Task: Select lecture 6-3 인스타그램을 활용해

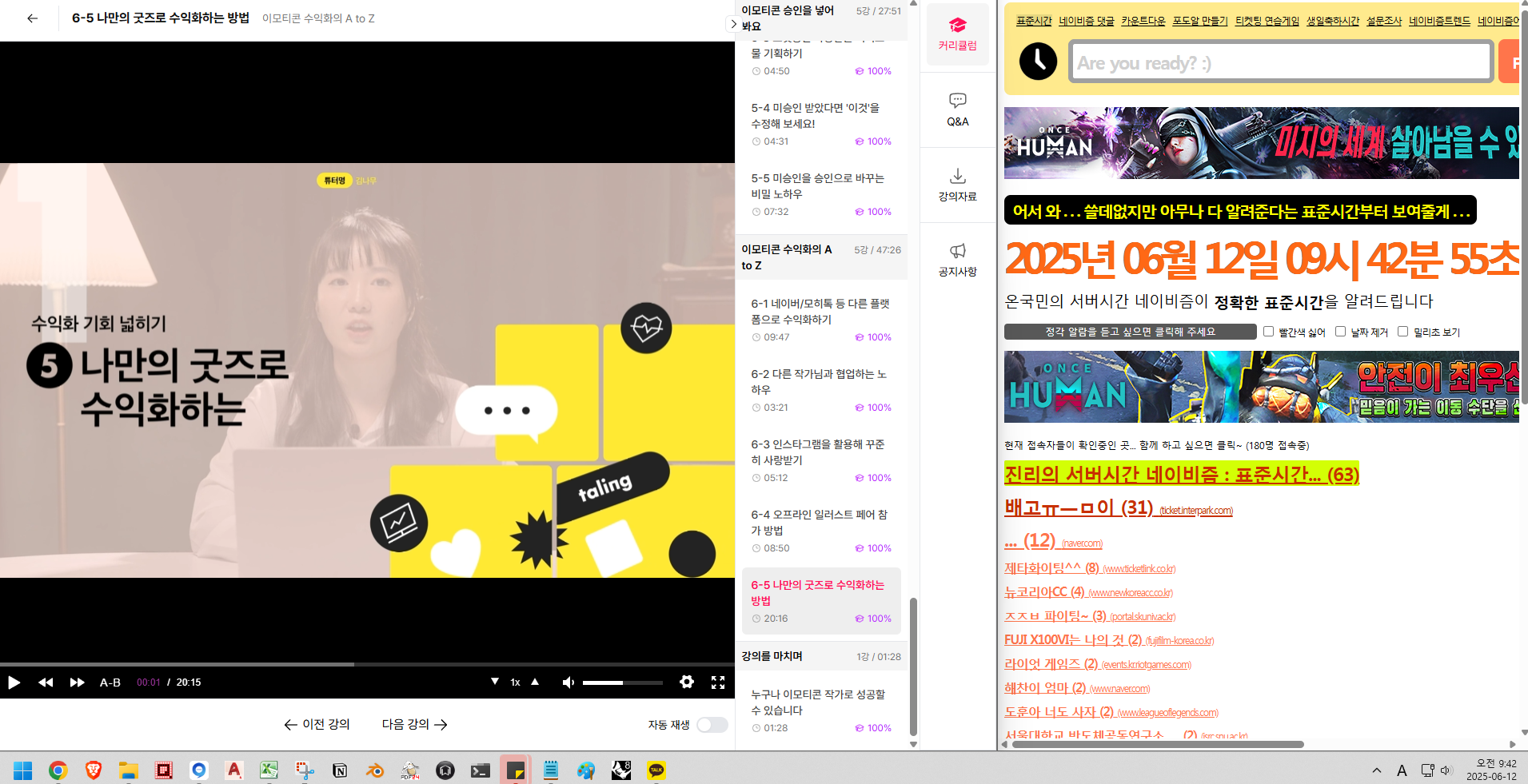Action: 821,460
